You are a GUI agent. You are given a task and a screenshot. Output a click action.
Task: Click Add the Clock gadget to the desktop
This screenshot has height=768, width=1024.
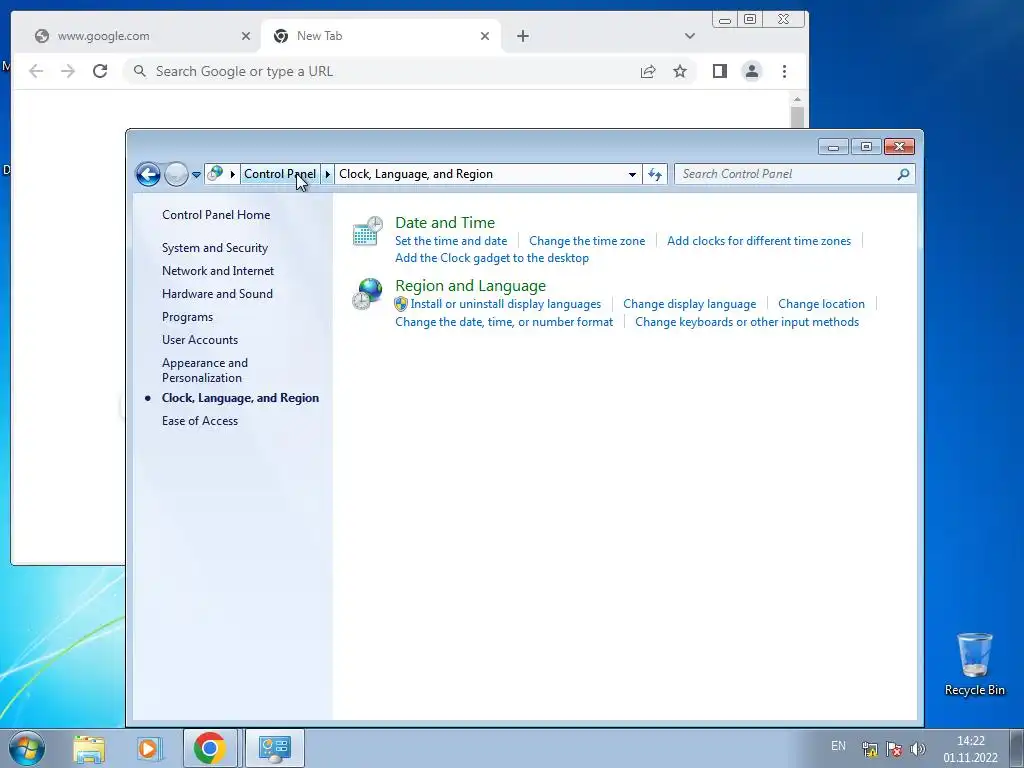pos(492,258)
